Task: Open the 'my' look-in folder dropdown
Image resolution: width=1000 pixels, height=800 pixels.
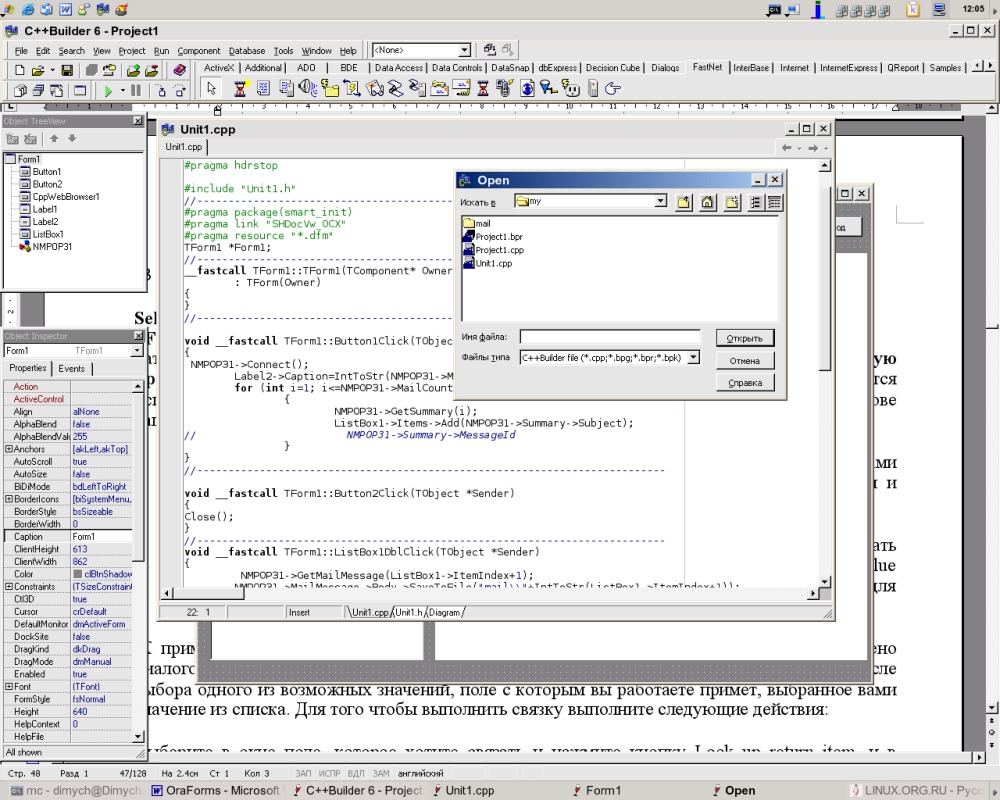Action: tap(661, 202)
